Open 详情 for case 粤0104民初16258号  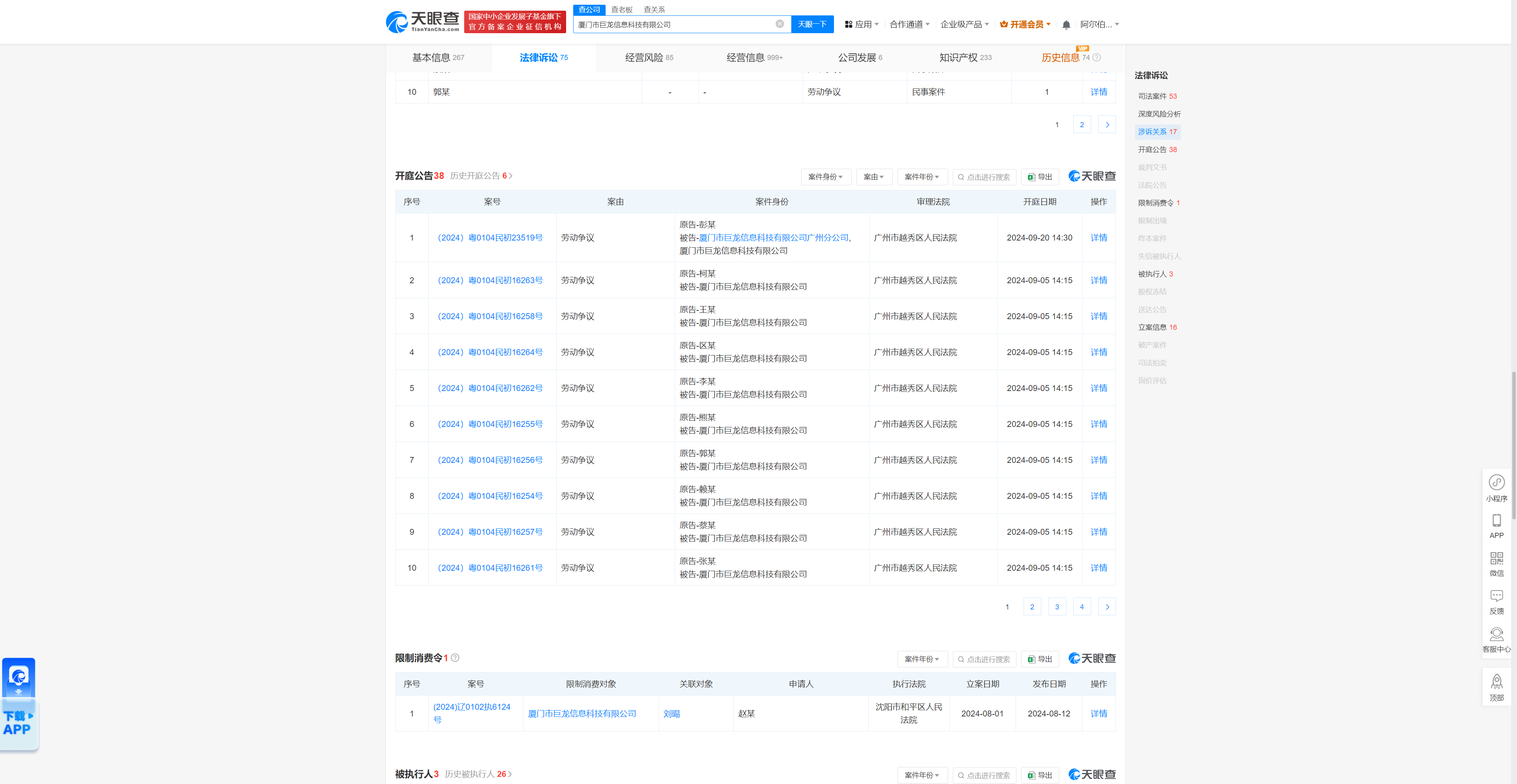point(1098,316)
